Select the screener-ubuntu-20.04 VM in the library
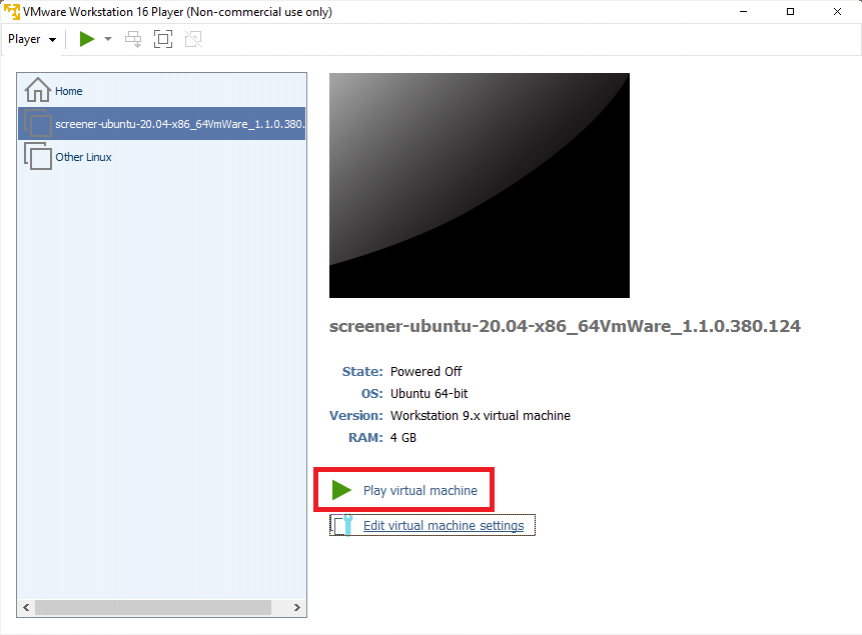Image resolution: width=862 pixels, height=635 pixels. (179, 124)
